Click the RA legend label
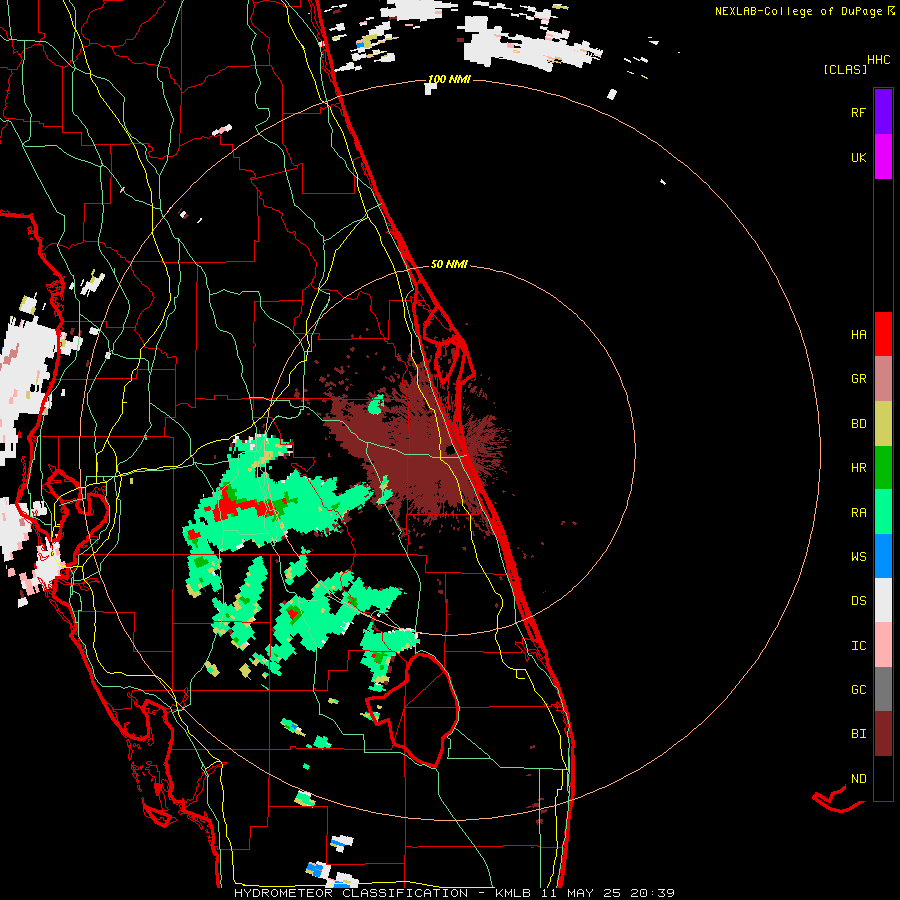The height and width of the screenshot is (900, 900). click(x=858, y=513)
